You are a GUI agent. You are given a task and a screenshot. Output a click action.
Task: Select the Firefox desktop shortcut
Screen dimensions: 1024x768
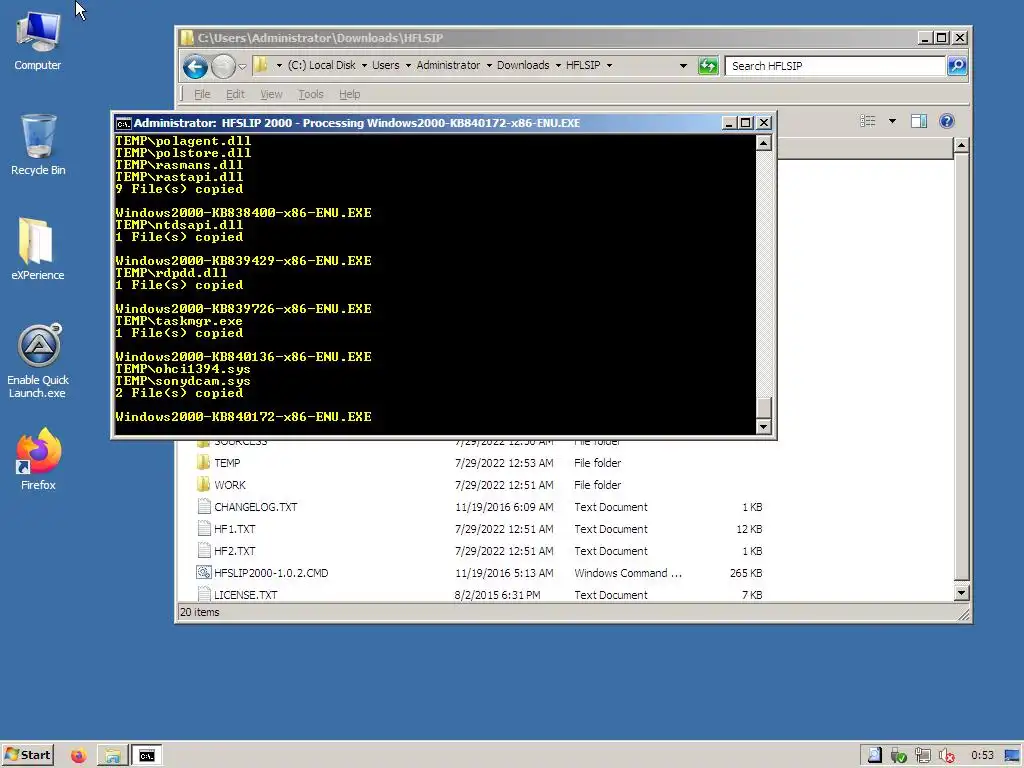click(x=38, y=459)
